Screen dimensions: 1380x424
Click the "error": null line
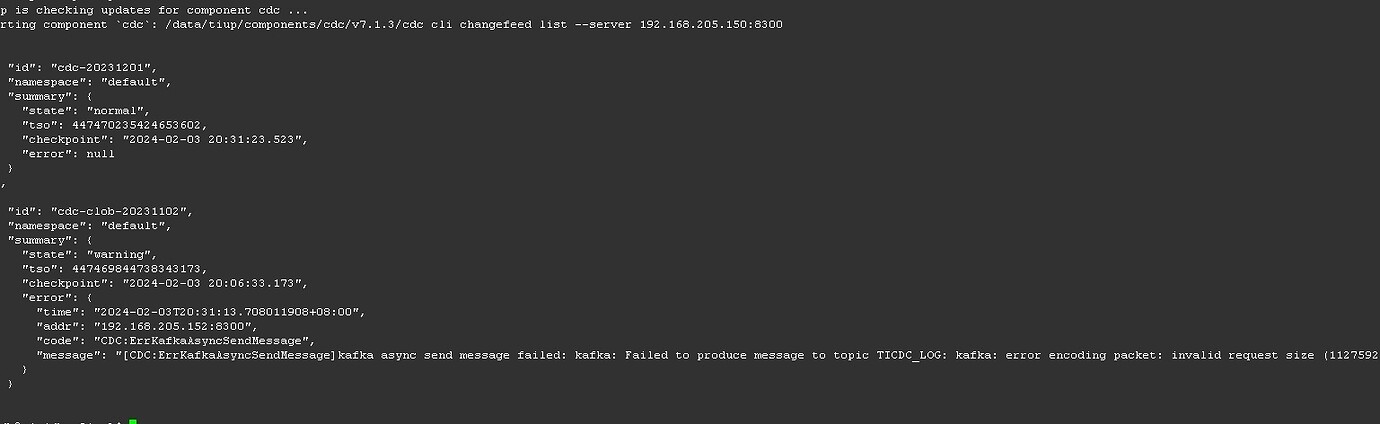(x=68, y=154)
